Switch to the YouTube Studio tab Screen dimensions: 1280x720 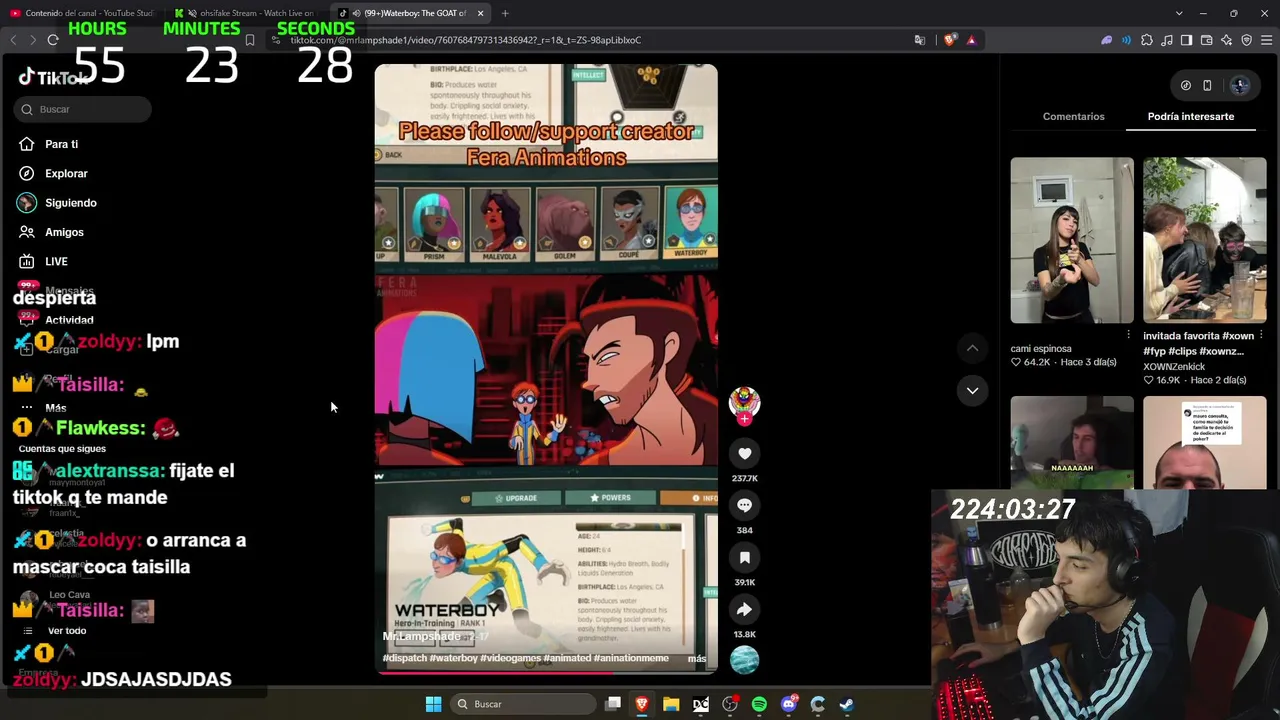tap(82, 13)
